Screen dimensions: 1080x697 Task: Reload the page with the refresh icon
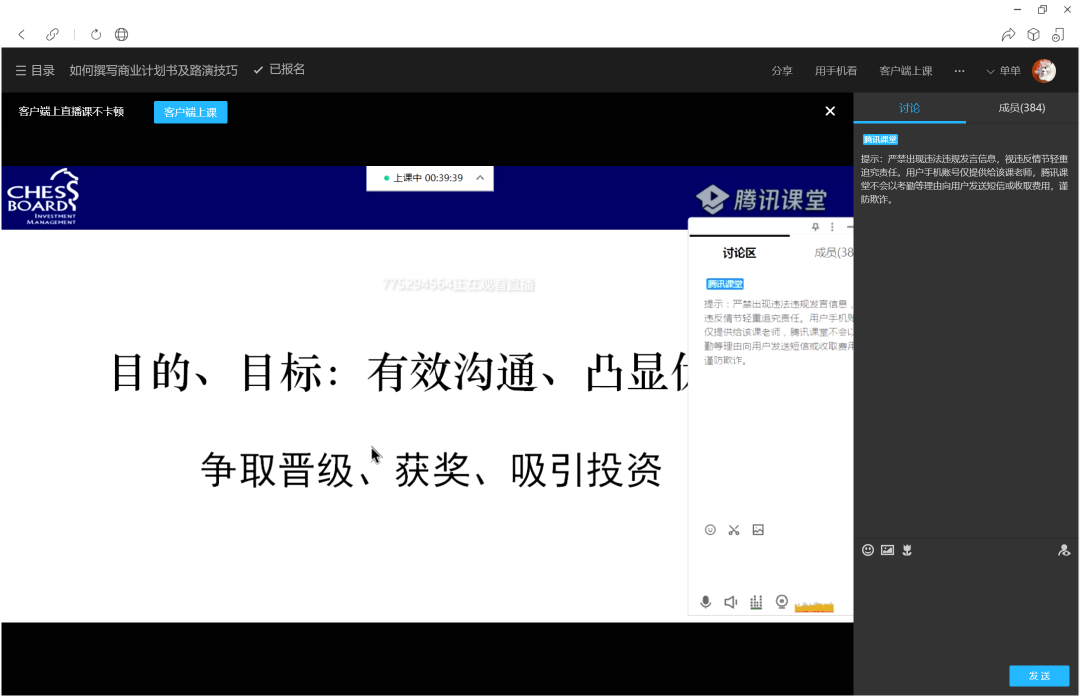96,34
